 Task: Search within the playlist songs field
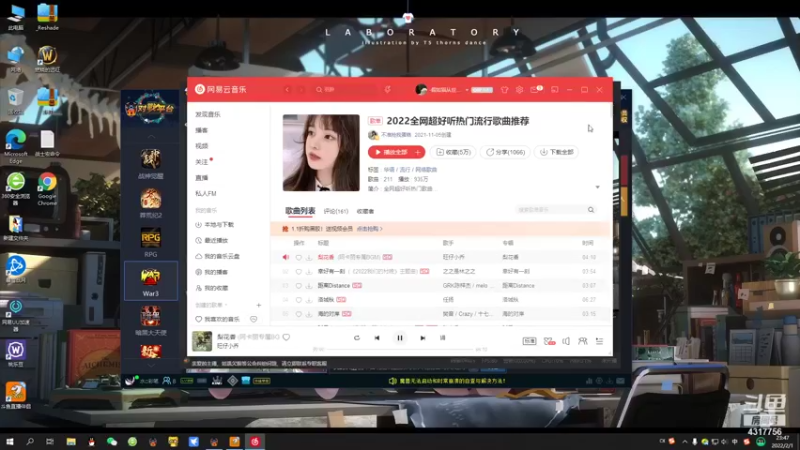553,210
